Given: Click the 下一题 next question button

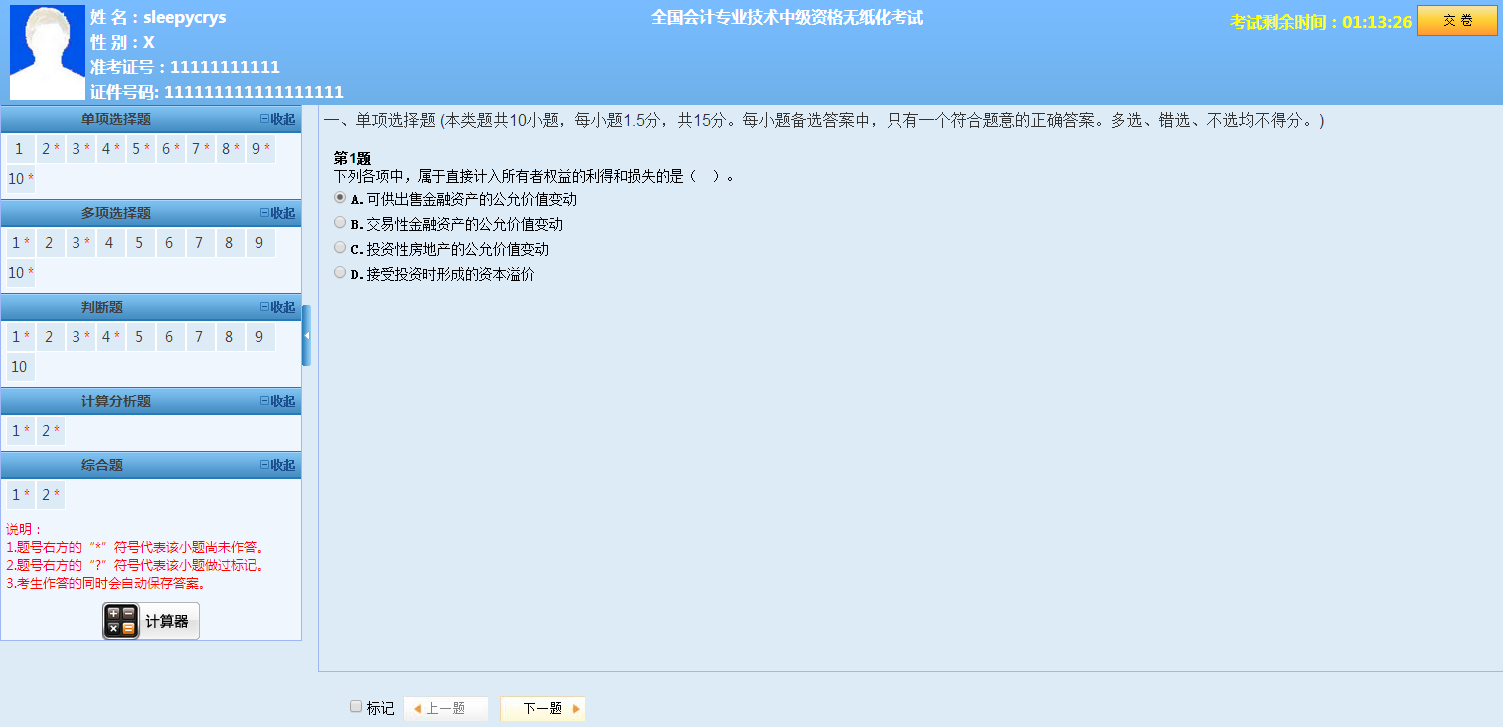Looking at the screenshot, I should point(542,708).
